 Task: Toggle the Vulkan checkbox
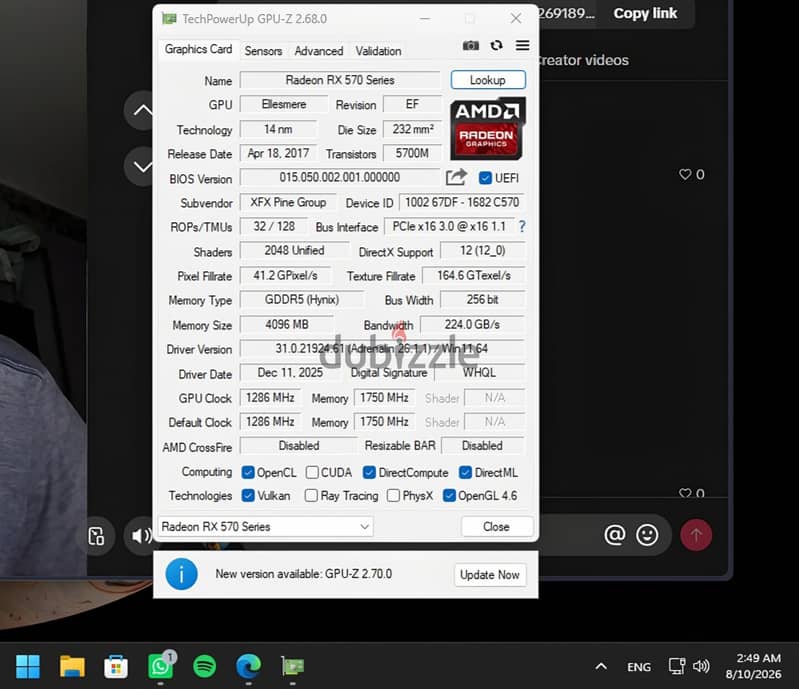(x=248, y=495)
